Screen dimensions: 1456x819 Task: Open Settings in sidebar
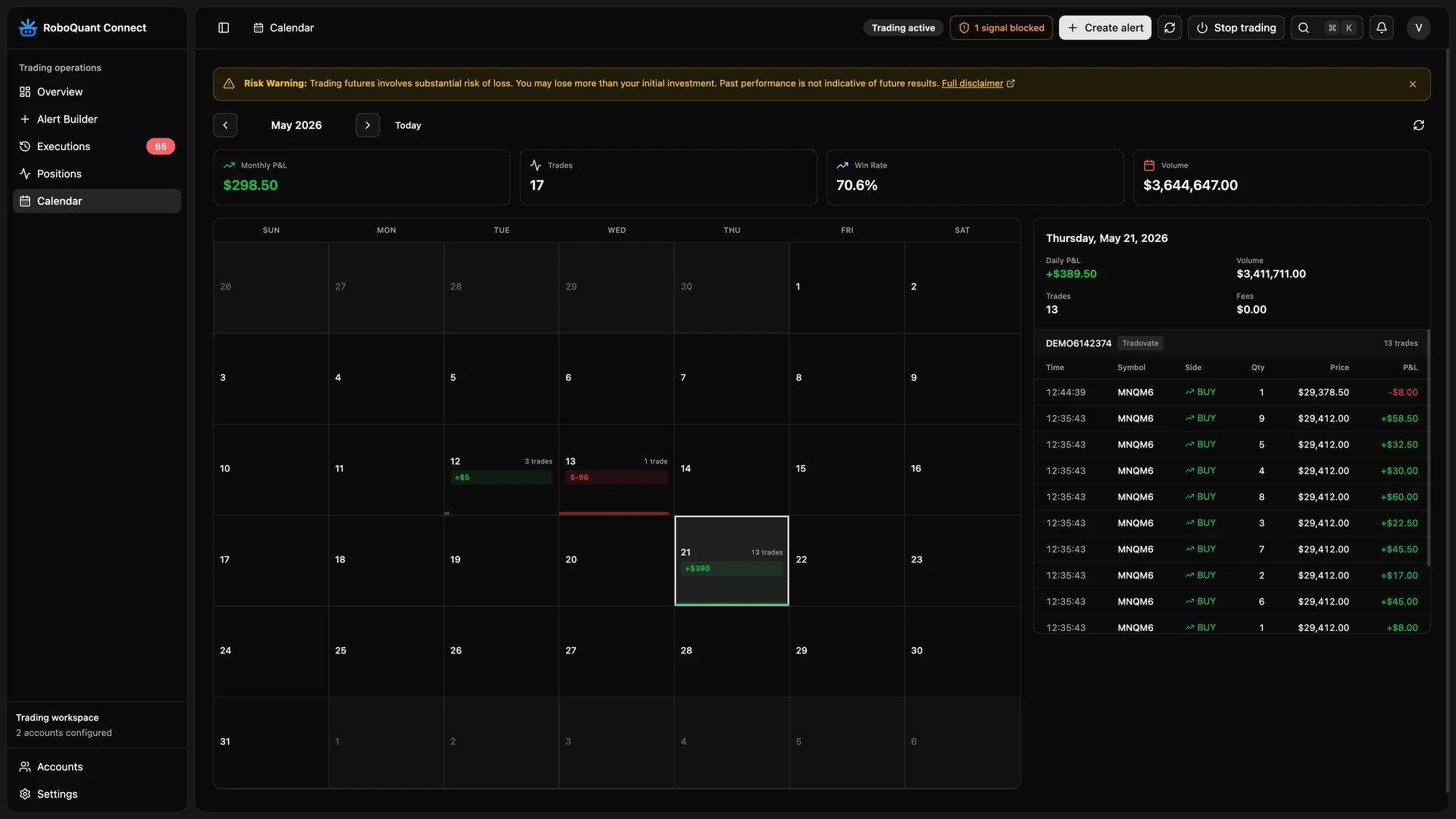tap(97, 794)
